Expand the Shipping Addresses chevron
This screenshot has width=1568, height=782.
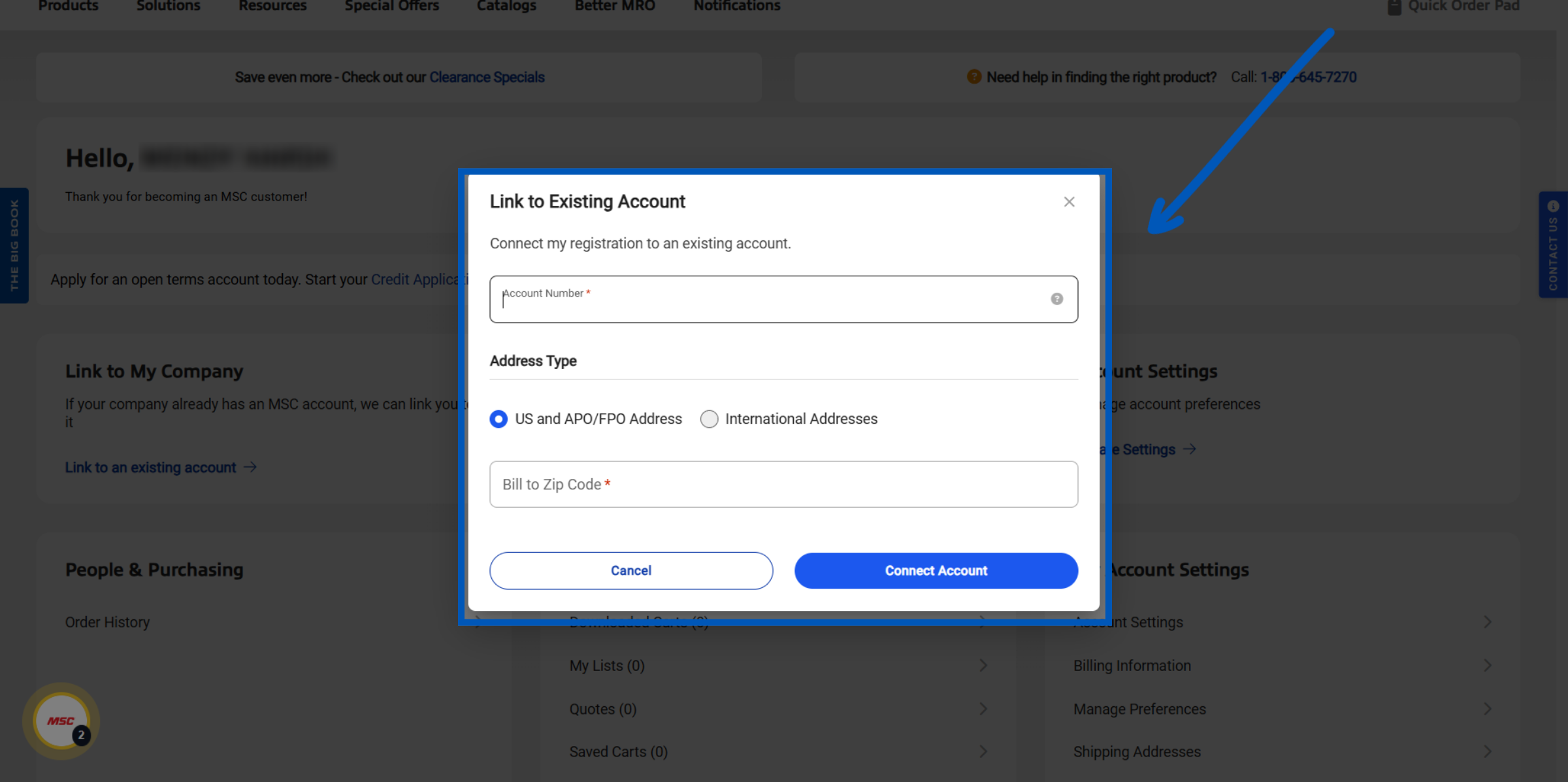click(x=1488, y=752)
